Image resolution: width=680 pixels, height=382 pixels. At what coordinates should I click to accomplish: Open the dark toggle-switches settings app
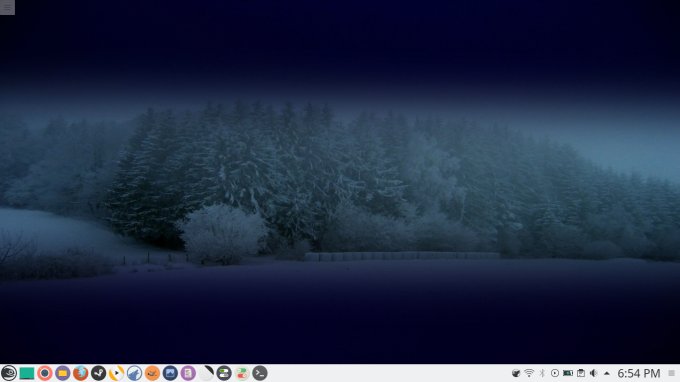[224, 373]
